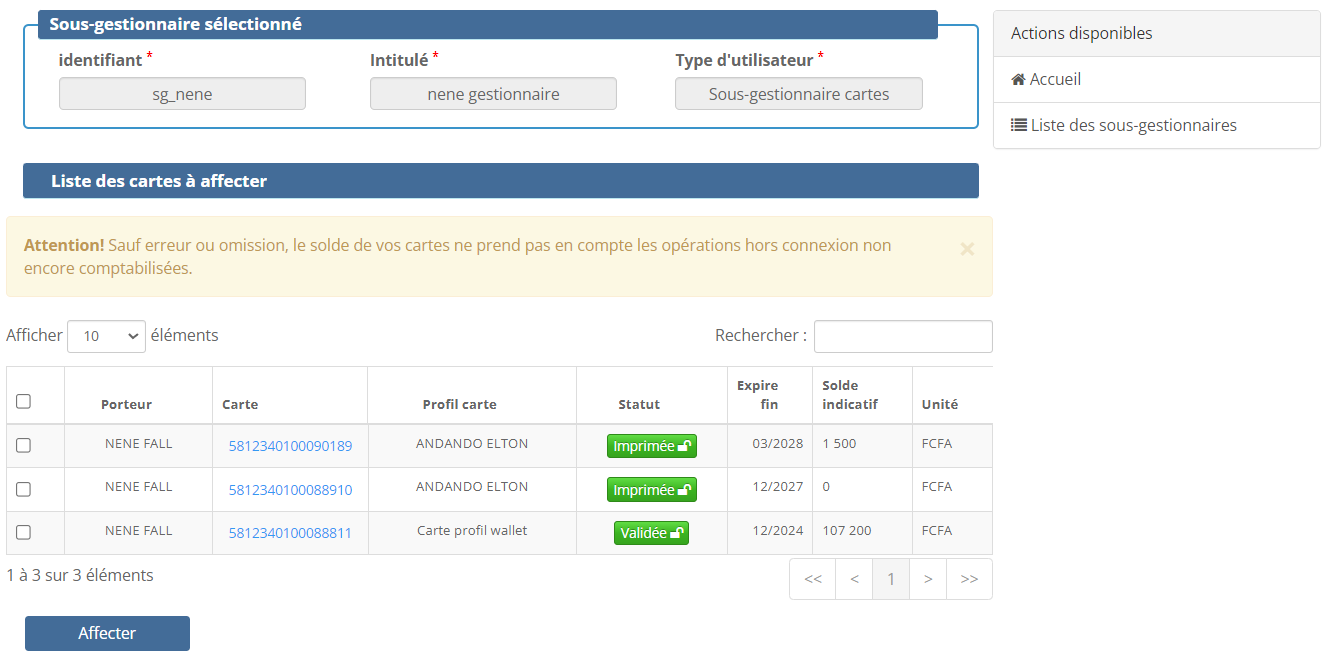Click unlock icon on card 5812340100088910 status

point(685,491)
